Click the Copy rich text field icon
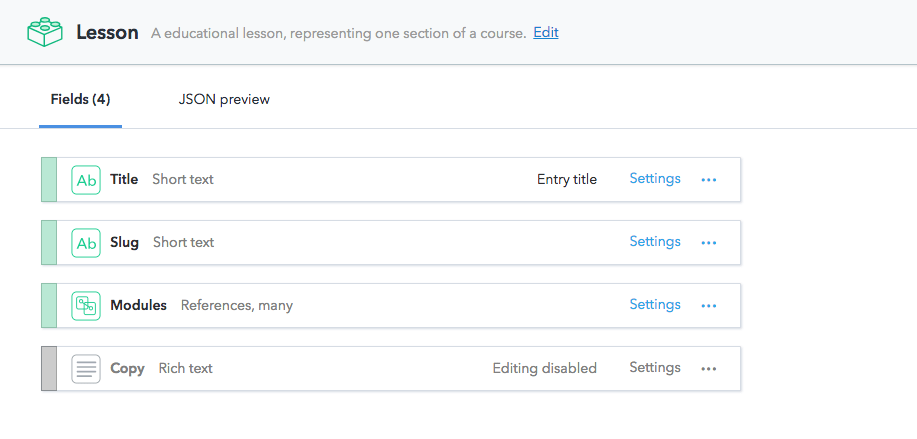The height and width of the screenshot is (439, 917). 86,369
